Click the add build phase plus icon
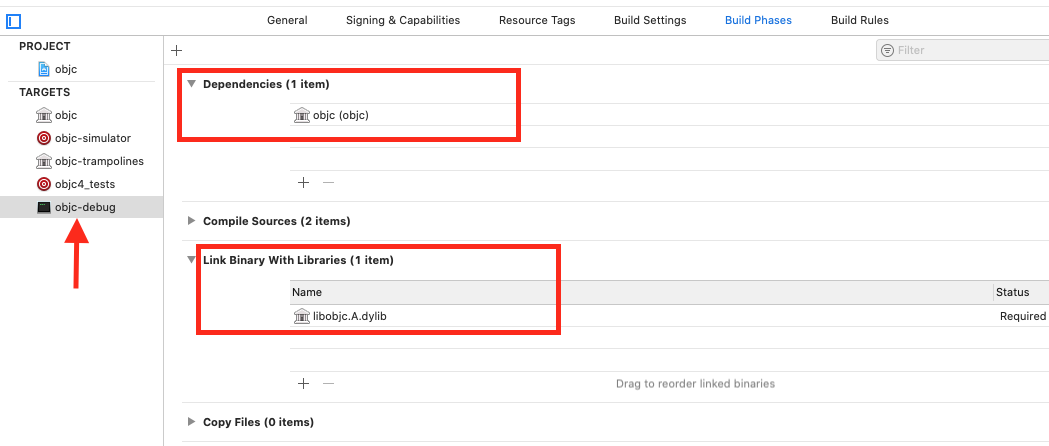This screenshot has width=1049, height=446. tap(177, 50)
